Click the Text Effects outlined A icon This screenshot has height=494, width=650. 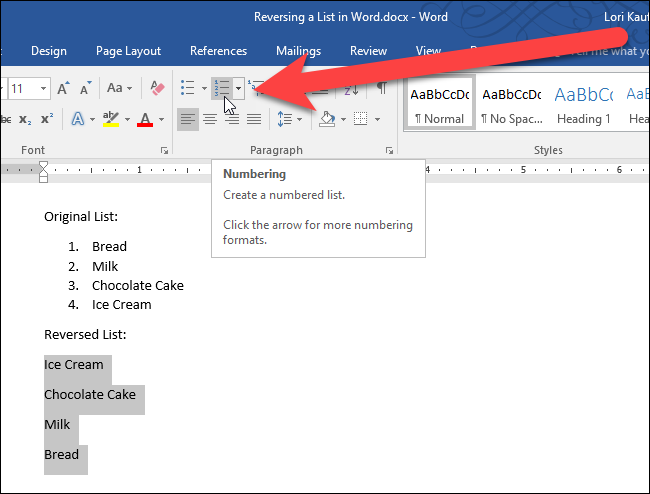78,119
